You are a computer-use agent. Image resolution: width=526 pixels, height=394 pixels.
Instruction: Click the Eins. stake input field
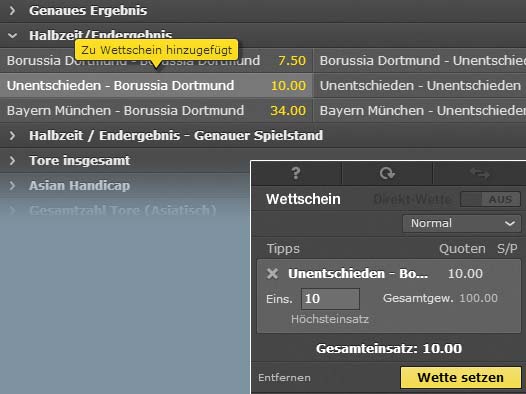click(x=330, y=299)
